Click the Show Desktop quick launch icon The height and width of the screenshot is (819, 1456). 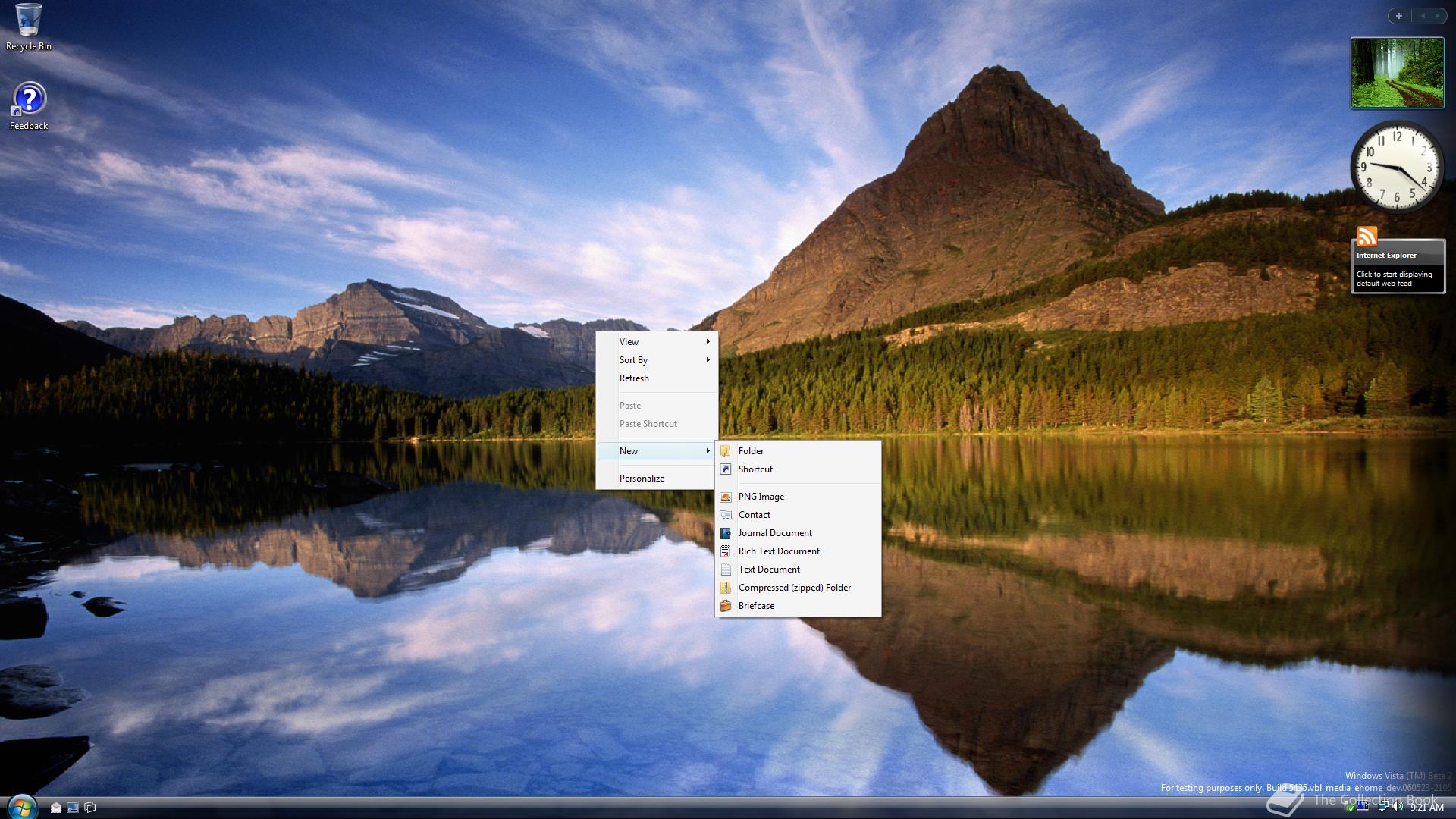click(73, 808)
